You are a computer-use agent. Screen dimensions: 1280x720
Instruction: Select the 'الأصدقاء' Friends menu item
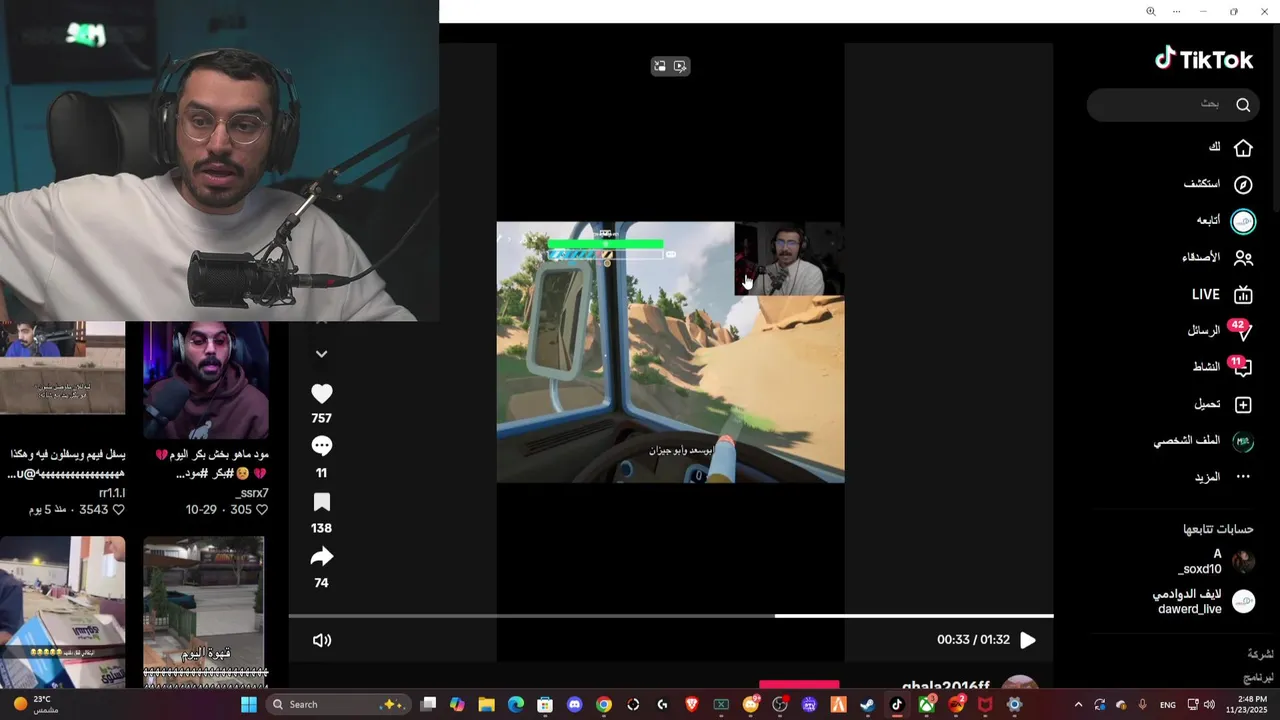(1201, 257)
